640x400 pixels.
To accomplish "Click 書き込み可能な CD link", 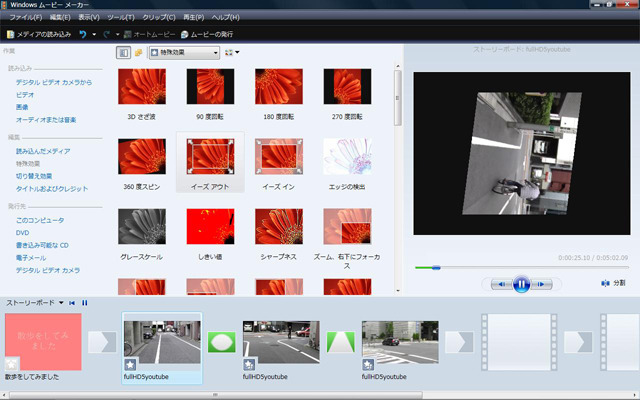I will coord(42,245).
